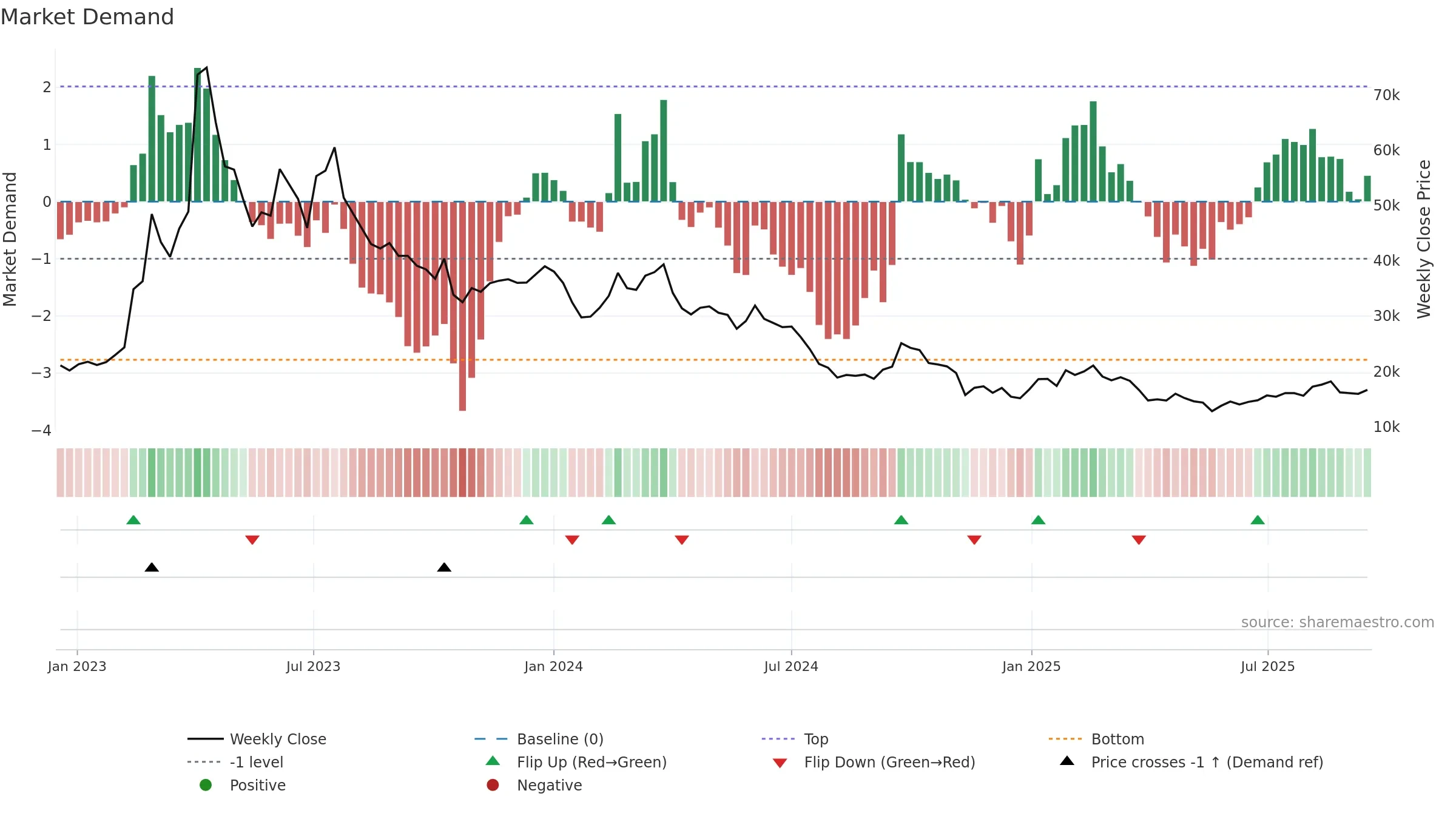The height and width of the screenshot is (819, 1456).
Task: Click the Jan 2023 x-axis label
Action: coord(77,666)
